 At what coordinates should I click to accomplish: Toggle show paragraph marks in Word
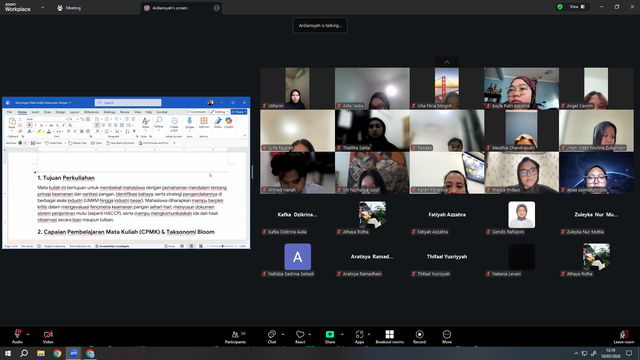134,131
